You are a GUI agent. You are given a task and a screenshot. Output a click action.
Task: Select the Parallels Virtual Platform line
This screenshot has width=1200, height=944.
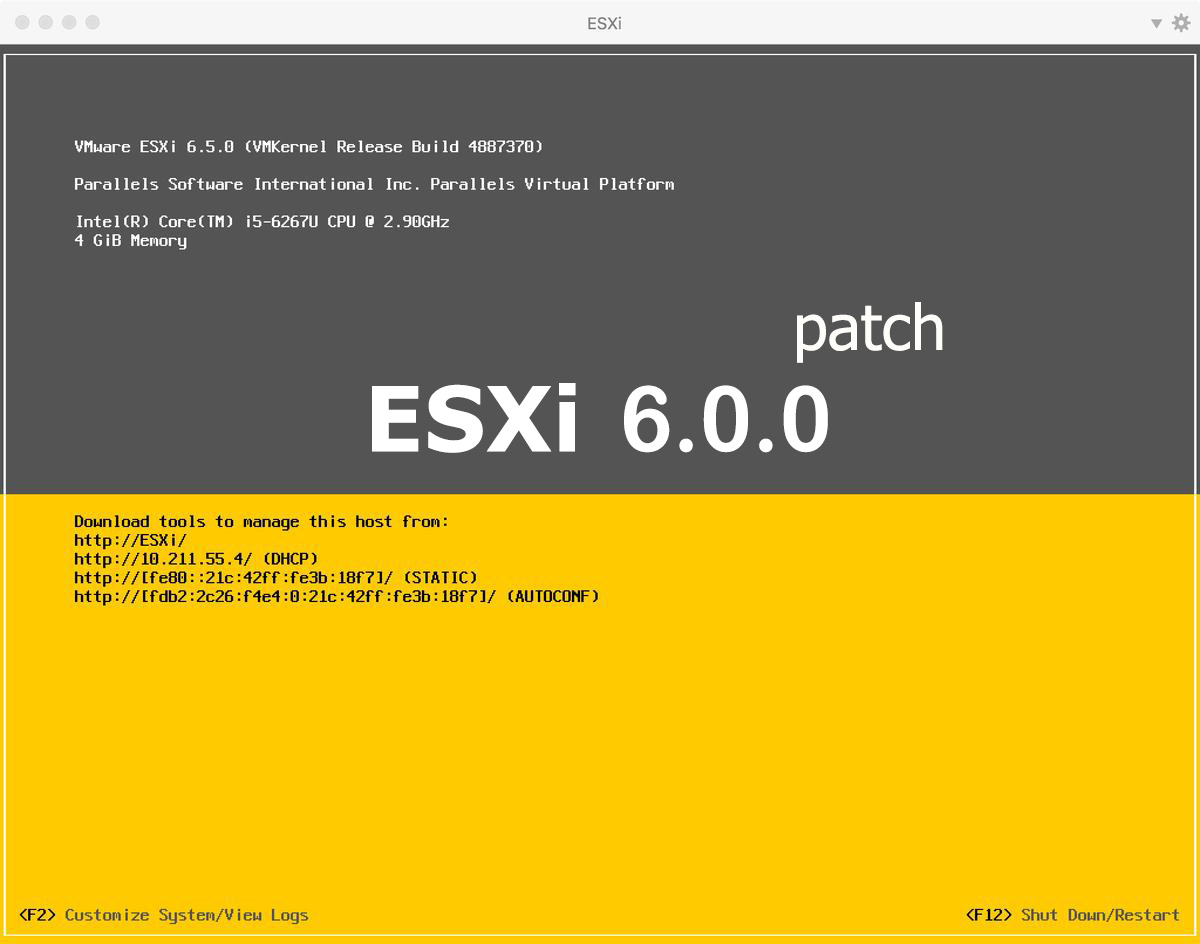(x=374, y=184)
